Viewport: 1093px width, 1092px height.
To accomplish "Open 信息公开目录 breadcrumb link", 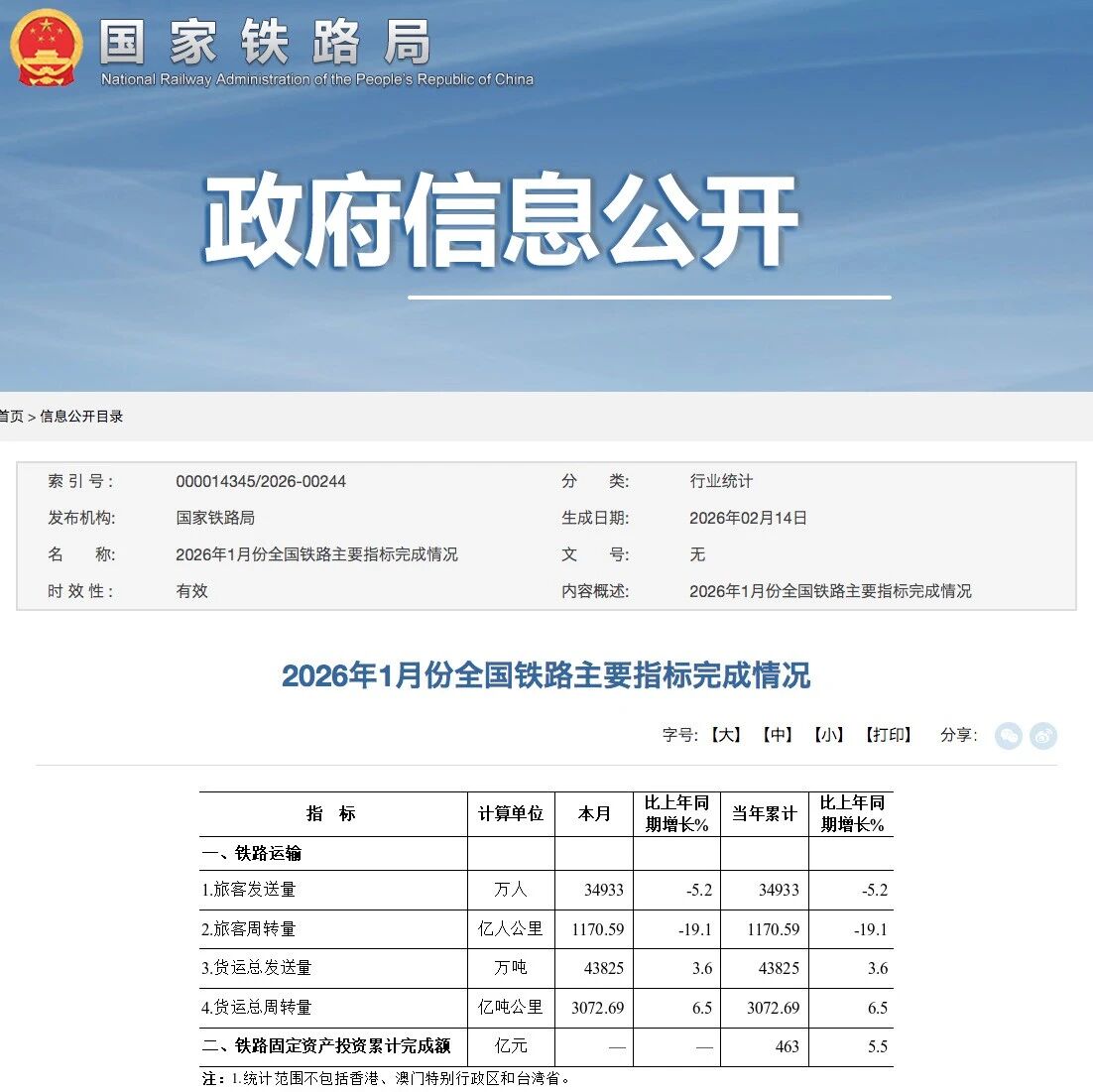I will point(81,417).
